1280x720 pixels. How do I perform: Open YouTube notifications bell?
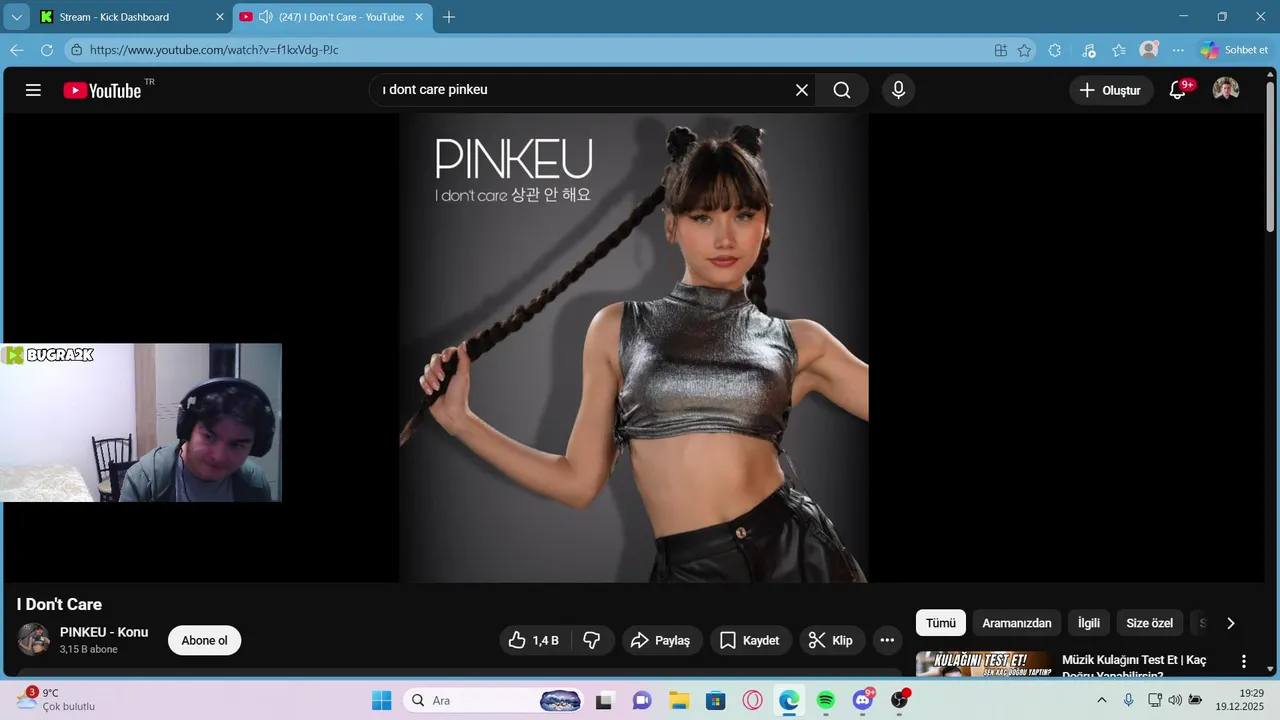[1178, 90]
